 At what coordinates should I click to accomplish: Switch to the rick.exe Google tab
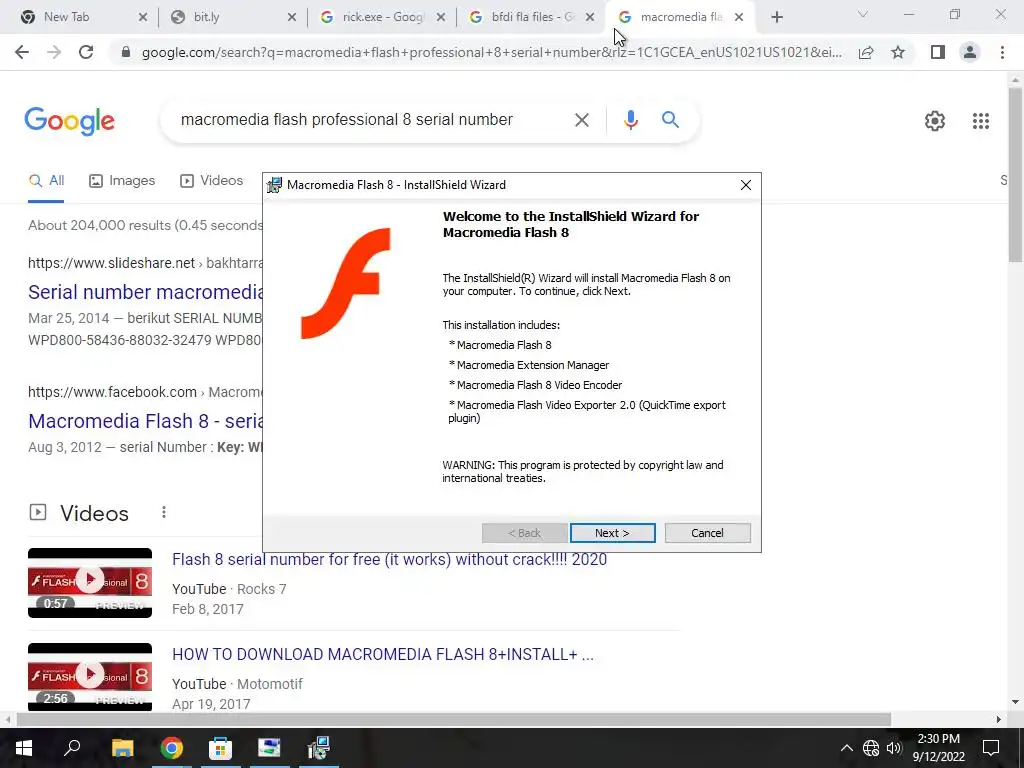pos(383,17)
